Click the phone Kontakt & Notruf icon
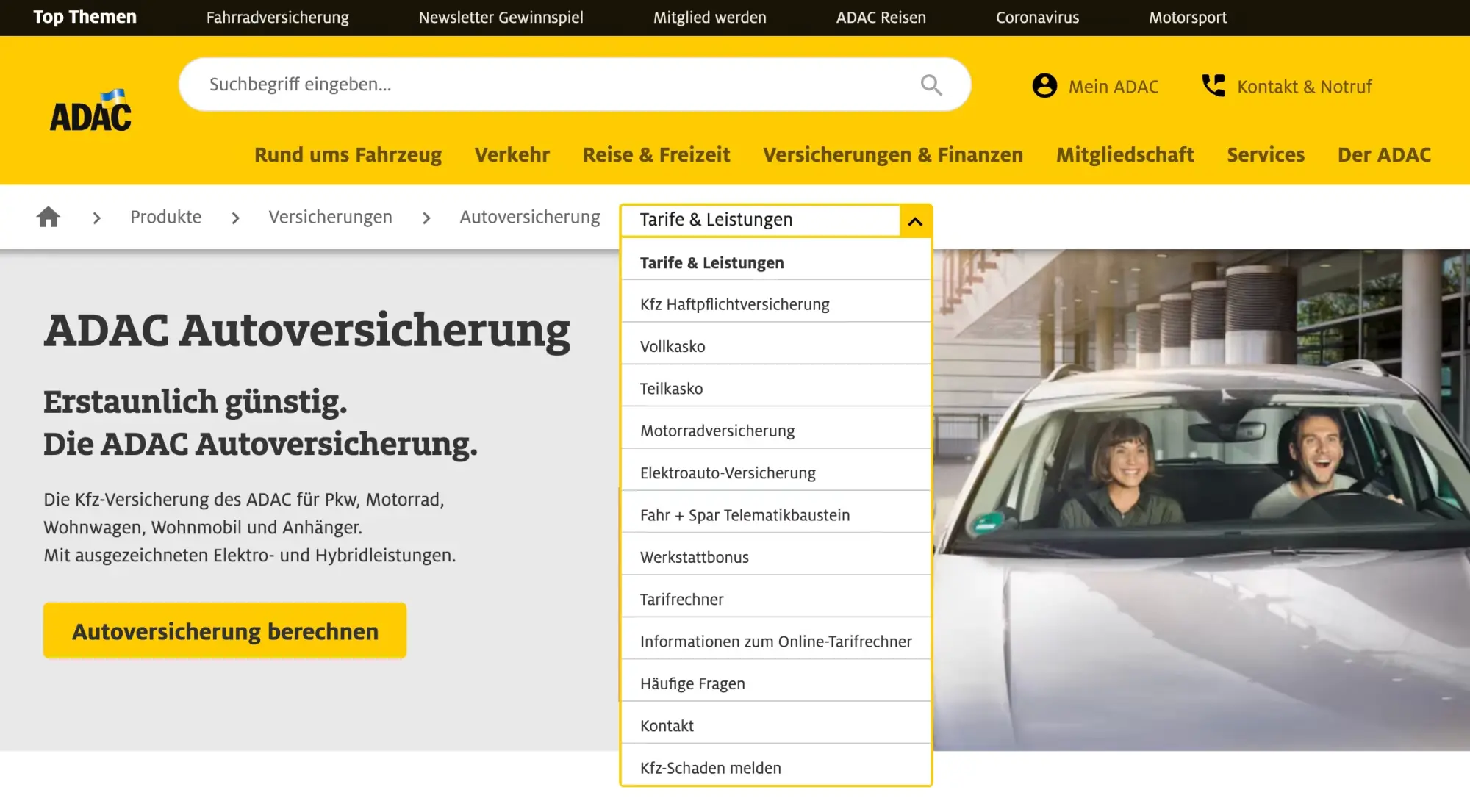The image size is (1470, 812). pyautogui.click(x=1213, y=86)
